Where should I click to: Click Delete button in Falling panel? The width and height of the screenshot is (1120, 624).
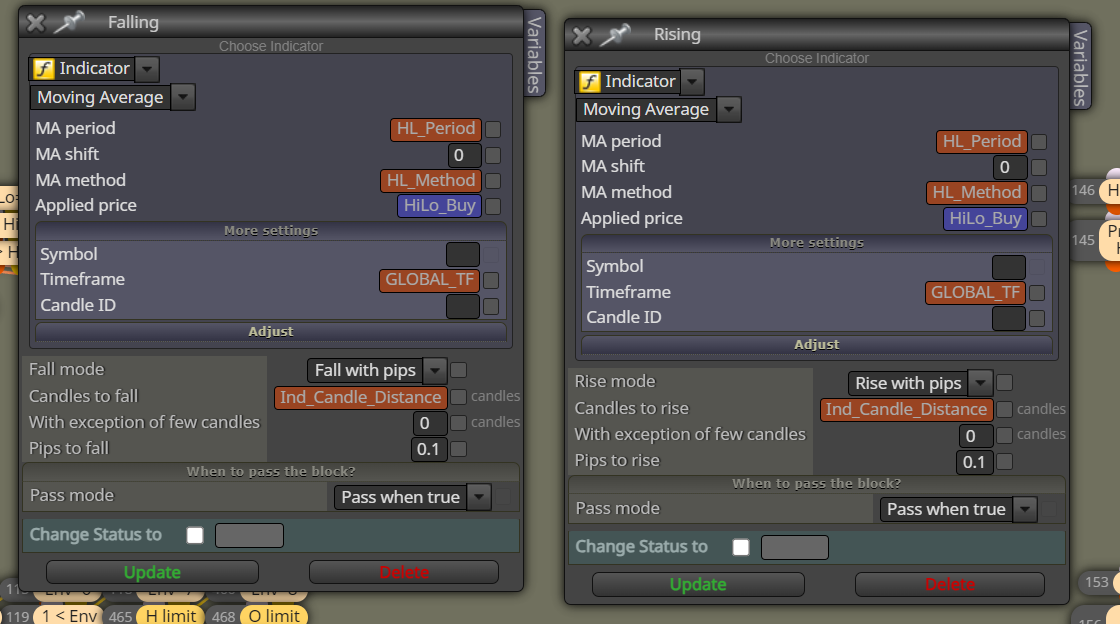pyautogui.click(x=404, y=573)
